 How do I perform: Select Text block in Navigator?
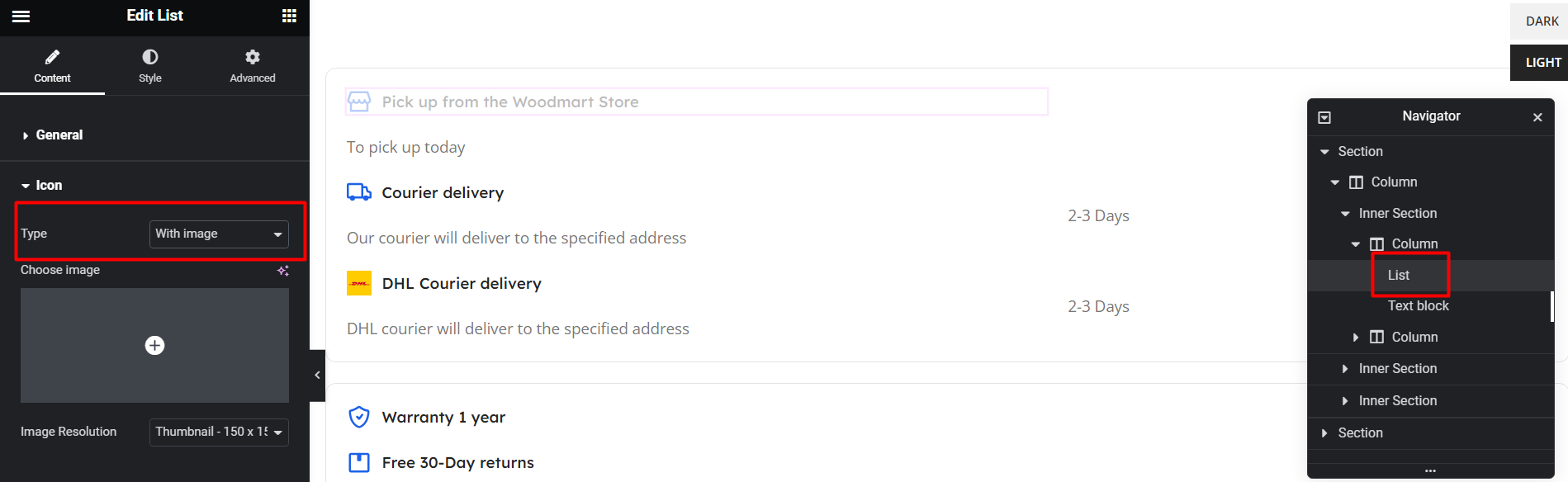(1418, 305)
